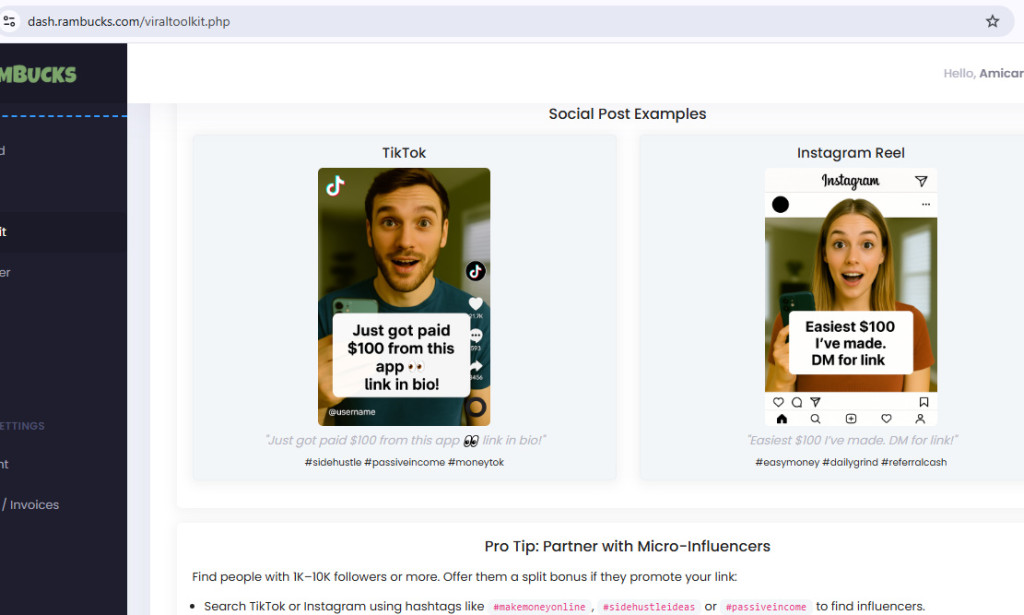This screenshot has height=615, width=1024.
Task: Click the Instagram search magnifier icon
Action: click(x=816, y=419)
